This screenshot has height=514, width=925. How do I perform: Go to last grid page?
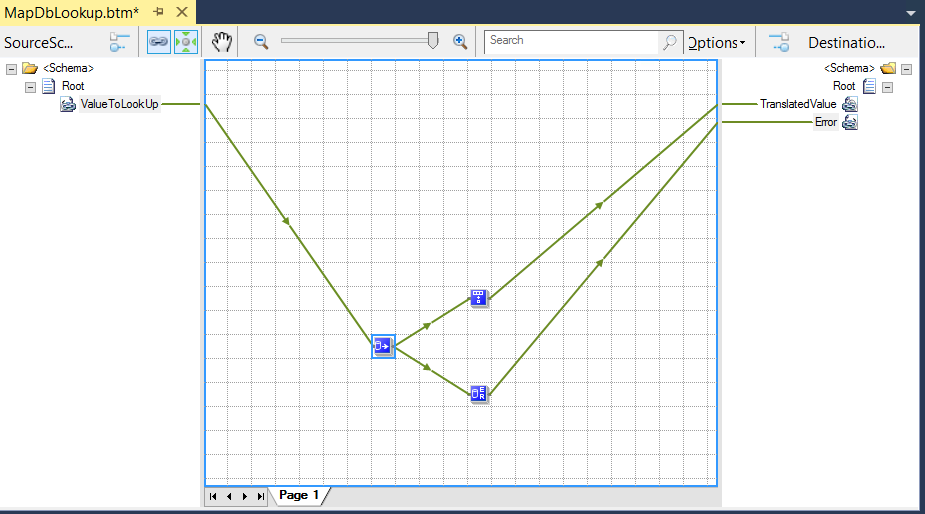(260, 496)
